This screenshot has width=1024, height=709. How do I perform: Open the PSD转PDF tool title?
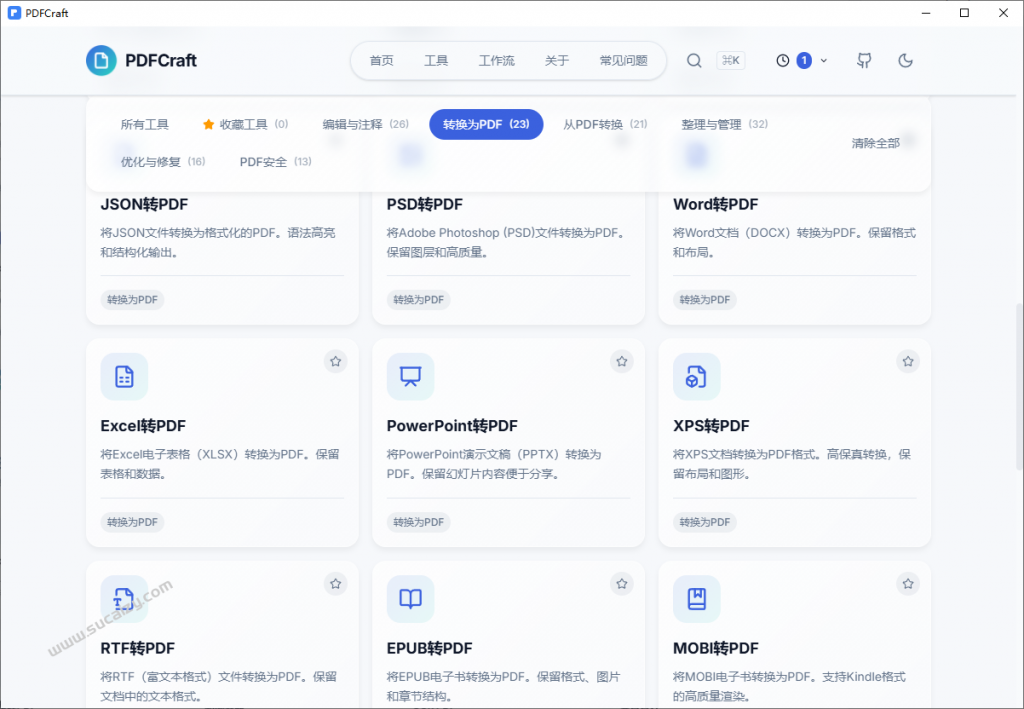tap(424, 204)
